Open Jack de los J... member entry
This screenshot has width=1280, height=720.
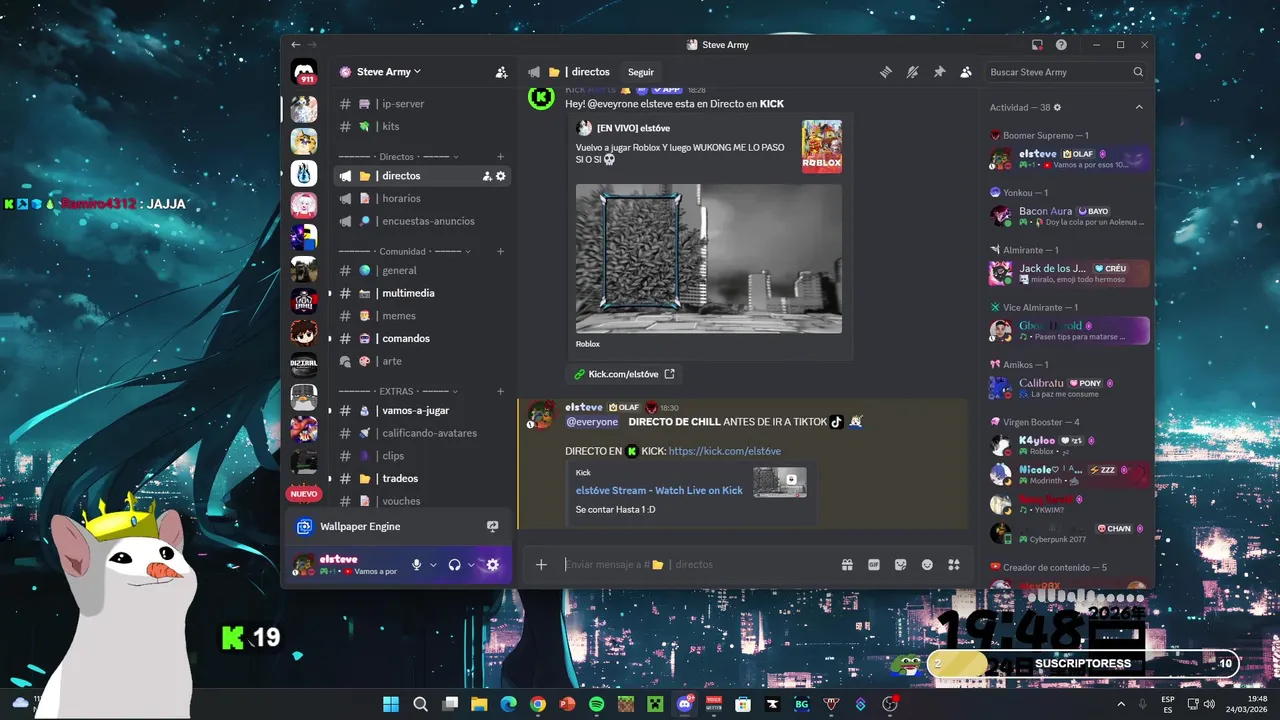pyautogui.click(x=1068, y=273)
